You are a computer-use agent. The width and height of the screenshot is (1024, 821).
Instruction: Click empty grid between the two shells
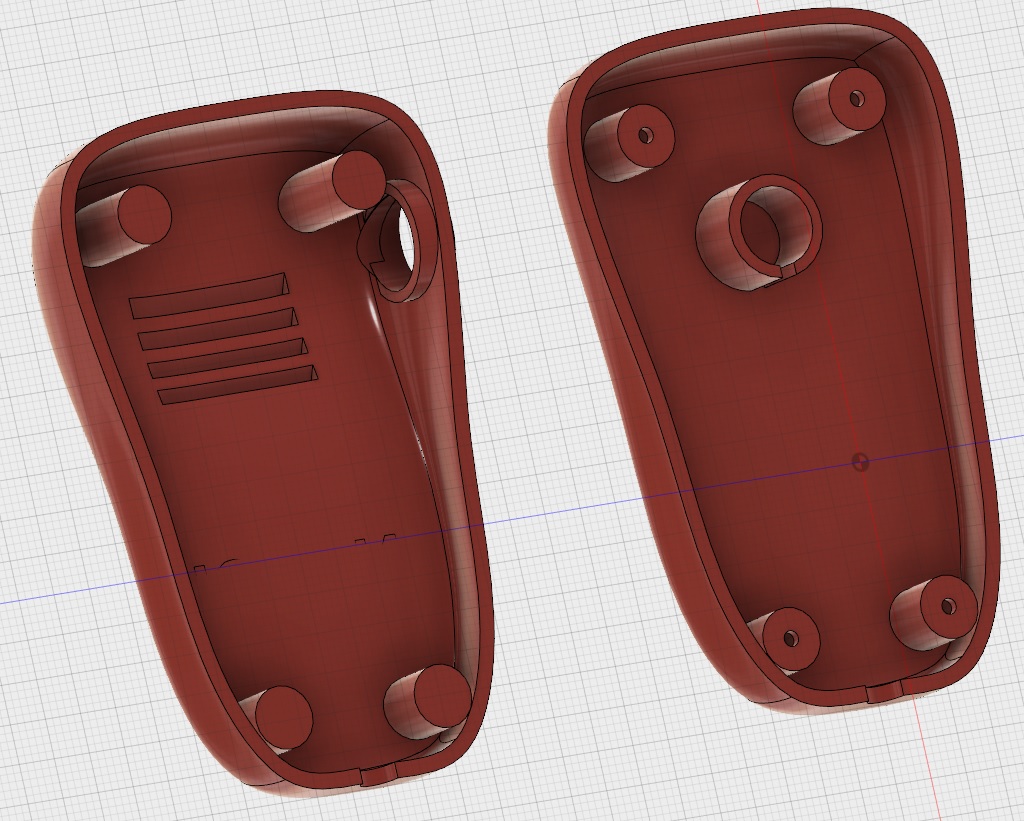[520, 400]
